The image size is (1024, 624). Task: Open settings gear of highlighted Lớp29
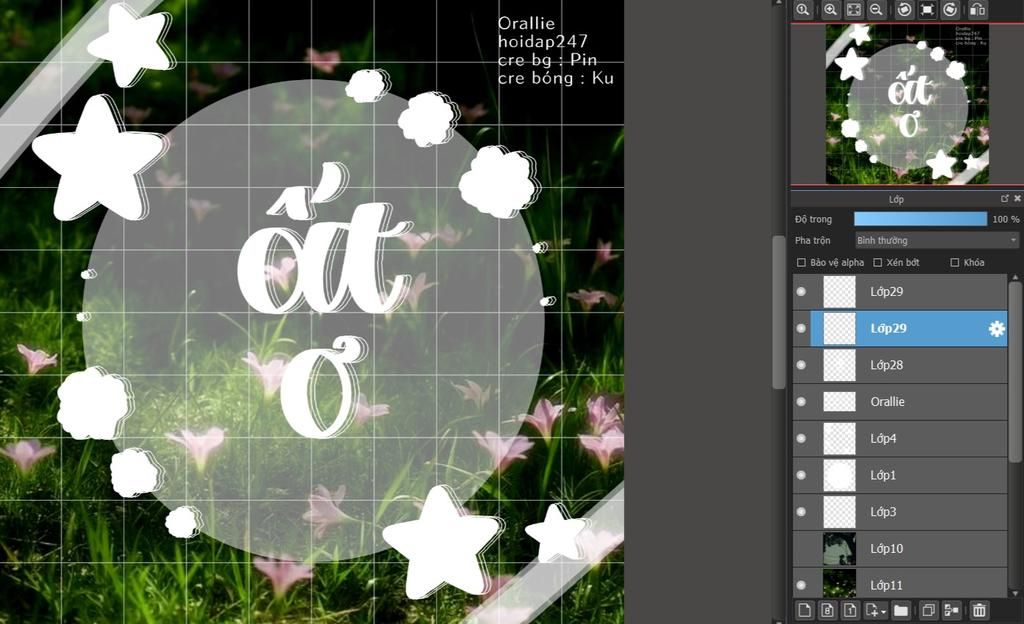coord(997,328)
